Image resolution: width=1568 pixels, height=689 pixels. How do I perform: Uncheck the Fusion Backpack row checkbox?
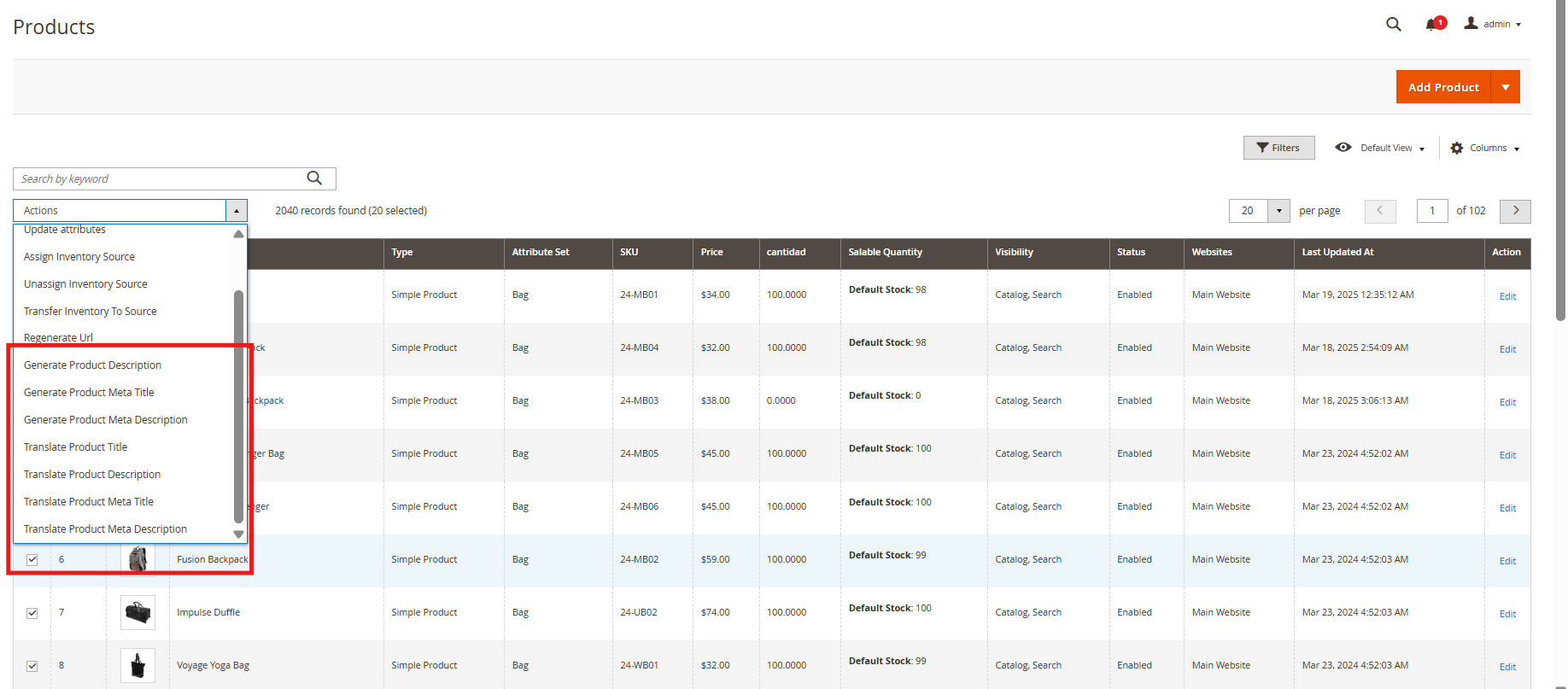point(32,559)
